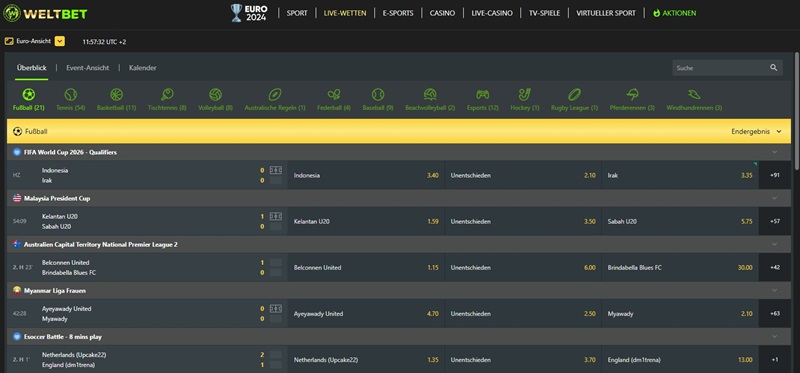
Task: Expand +91 markets for Indonesia vs Irak
Action: [x=774, y=175]
